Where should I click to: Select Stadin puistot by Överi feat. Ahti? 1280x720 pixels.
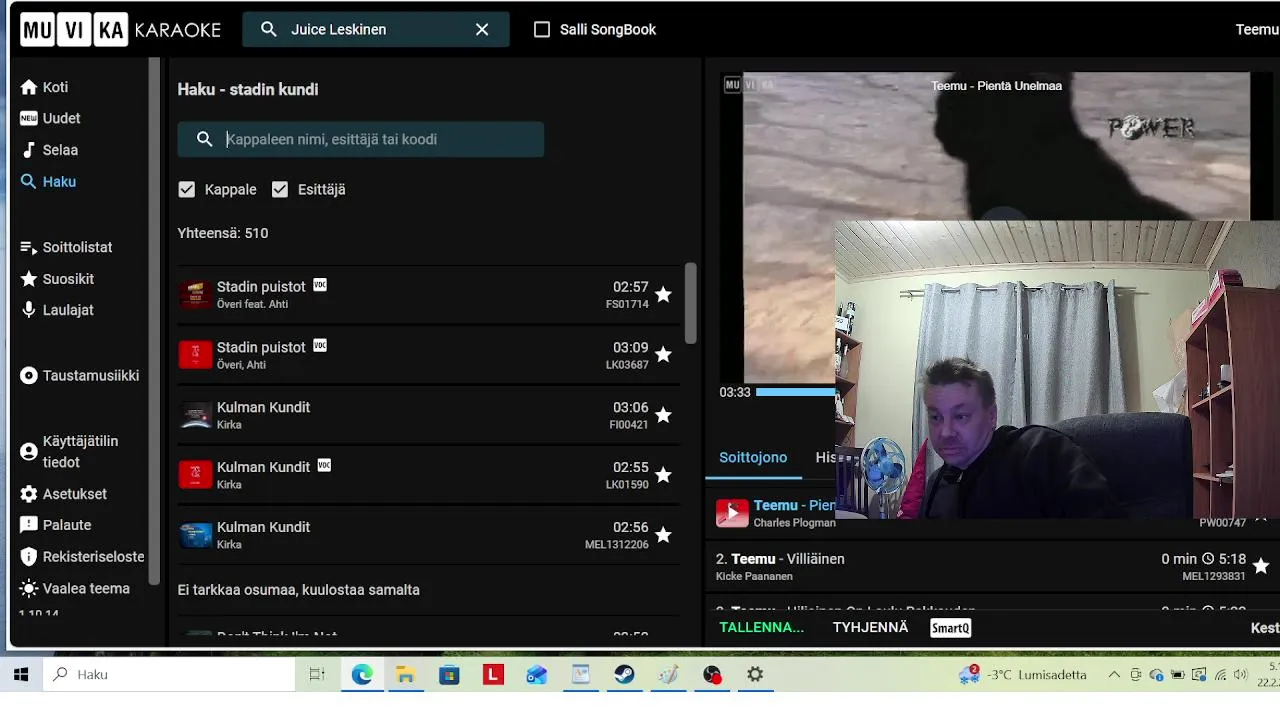[429, 295]
